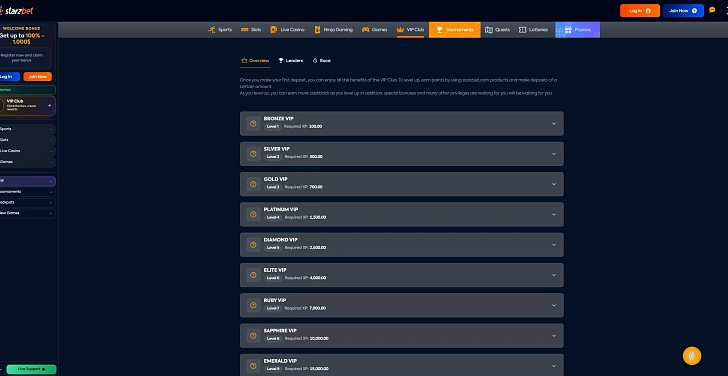The height and width of the screenshot is (376, 728).
Task: Expand the Platinum VIP row chevron
Action: pyautogui.click(x=553, y=214)
